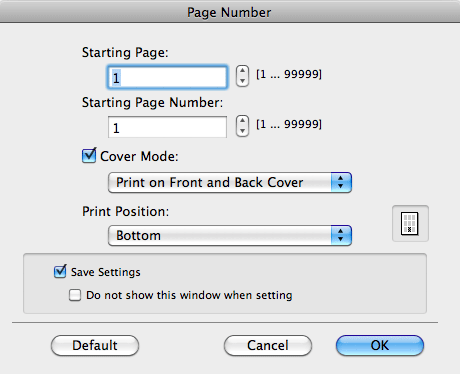Cancel the Page Number dialog
460x374 pixels.
(268, 345)
